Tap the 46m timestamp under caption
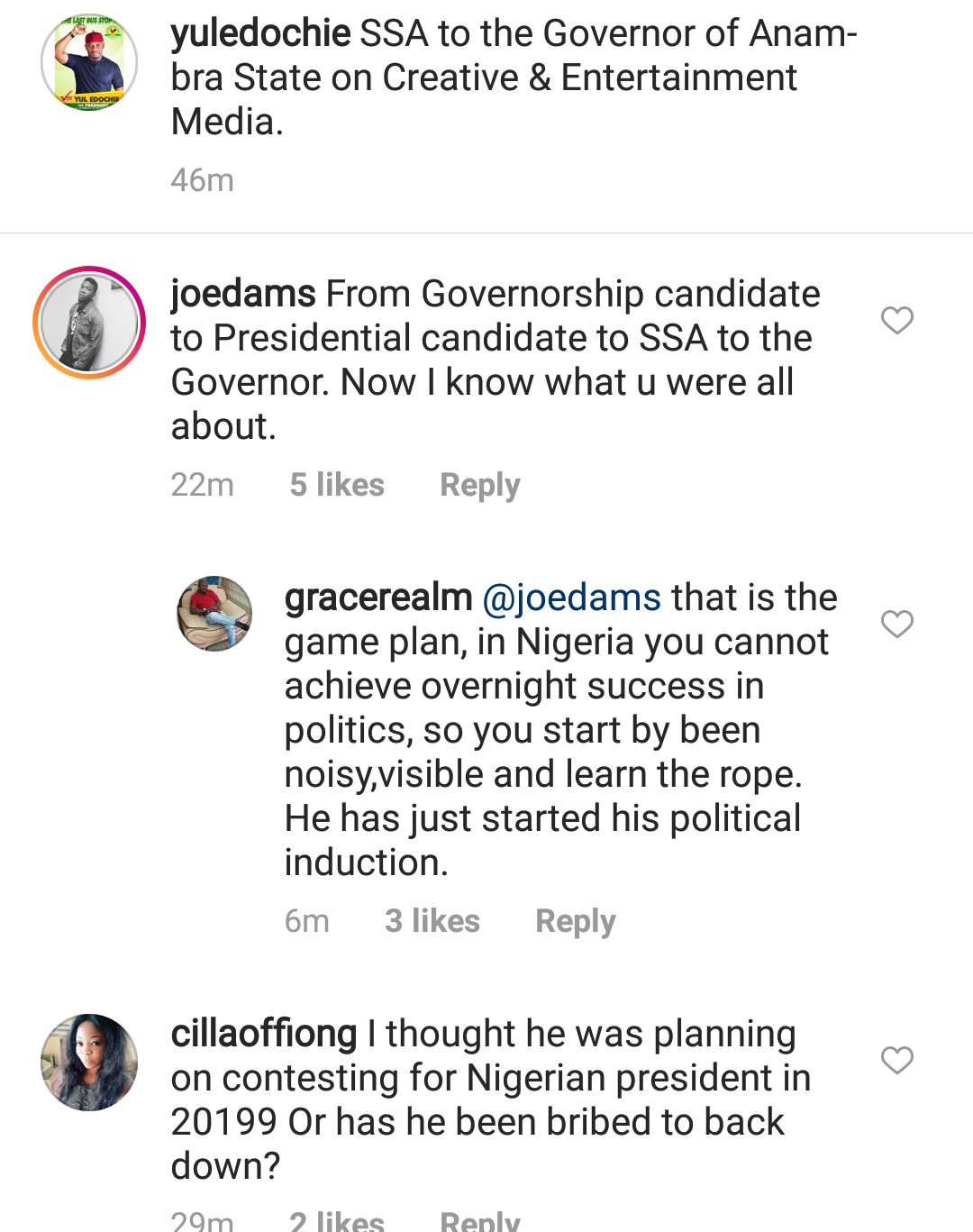Viewport: 973px width, 1232px height. [x=203, y=180]
